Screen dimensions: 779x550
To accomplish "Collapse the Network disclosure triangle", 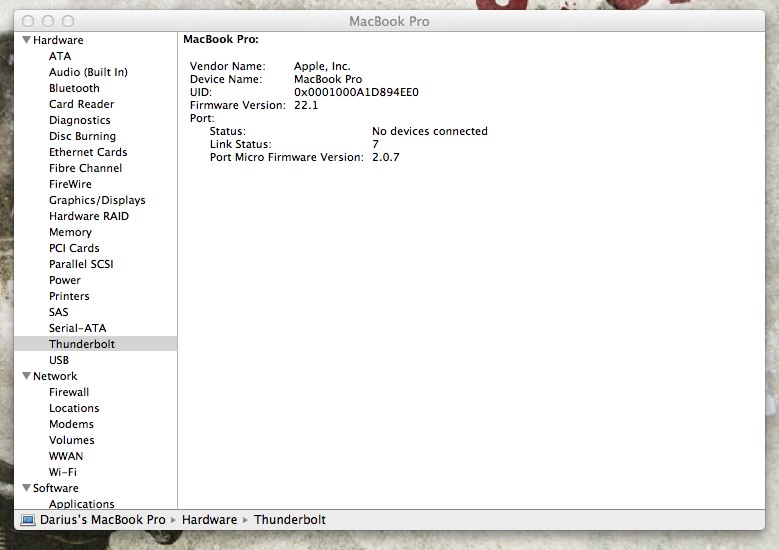I will pyautogui.click(x=27, y=376).
